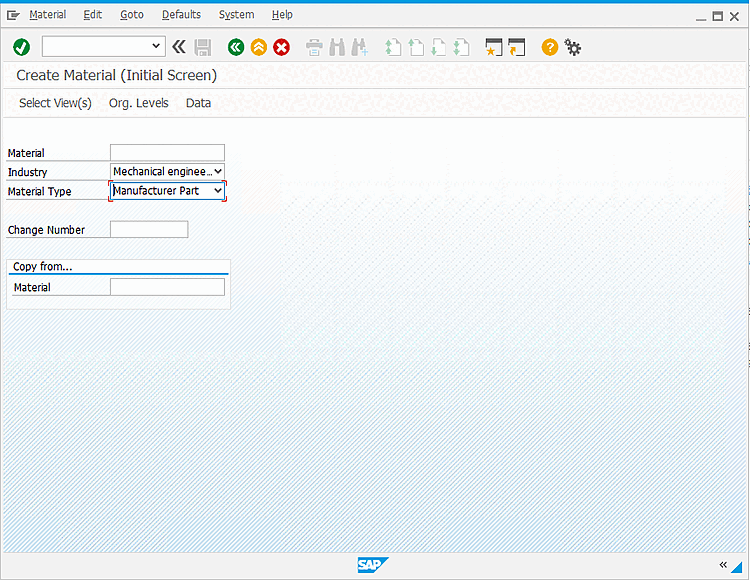Expand status bar with double-chevron icon
The width and height of the screenshot is (750, 580).
tap(723, 565)
